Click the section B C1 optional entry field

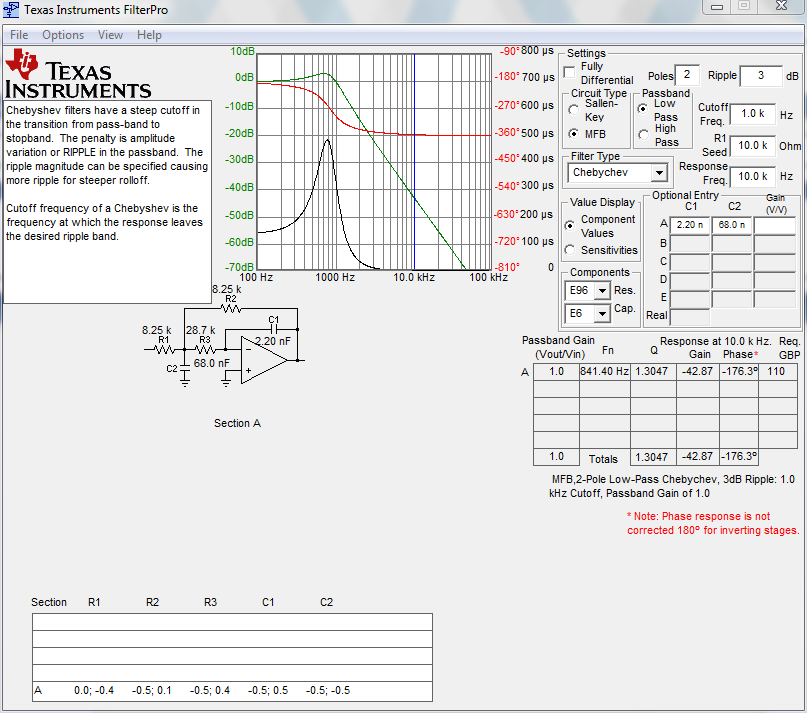coord(690,244)
